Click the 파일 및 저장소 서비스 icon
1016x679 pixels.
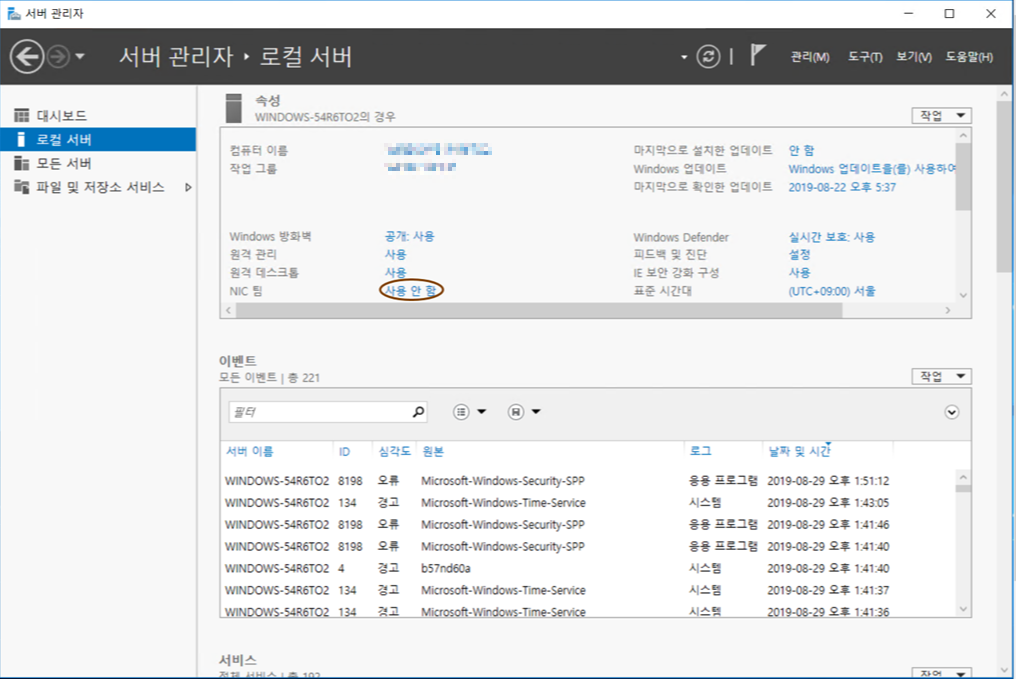click(21, 187)
